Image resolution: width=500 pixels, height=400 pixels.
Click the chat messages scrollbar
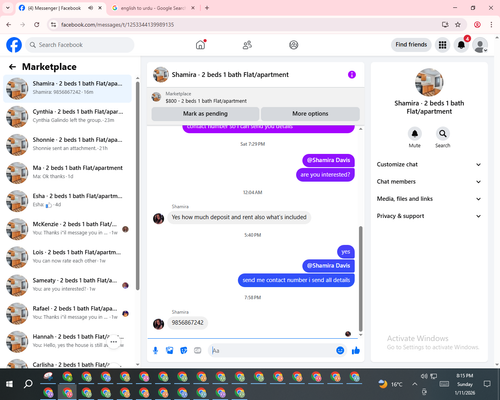click(360, 279)
